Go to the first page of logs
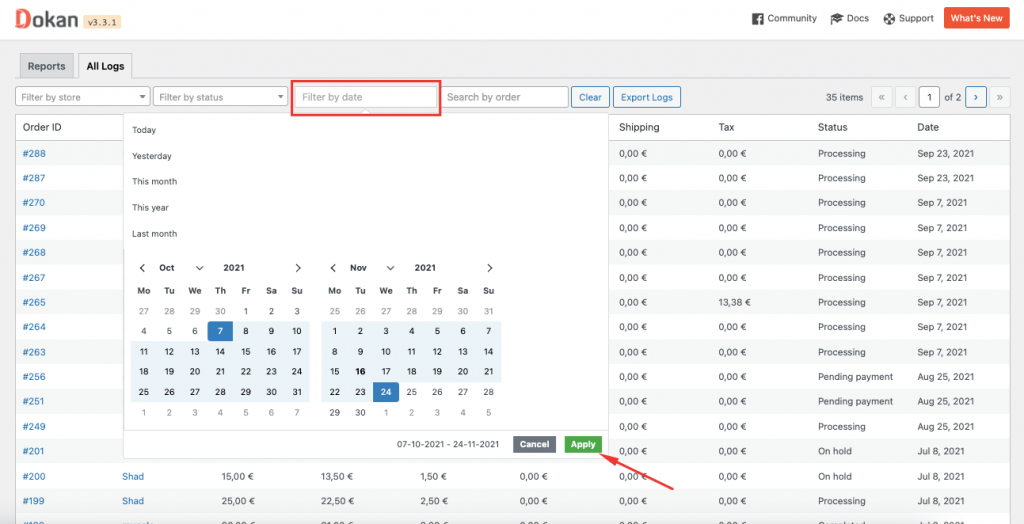Image resolution: width=1024 pixels, height=524 pixels. point(881,97)
